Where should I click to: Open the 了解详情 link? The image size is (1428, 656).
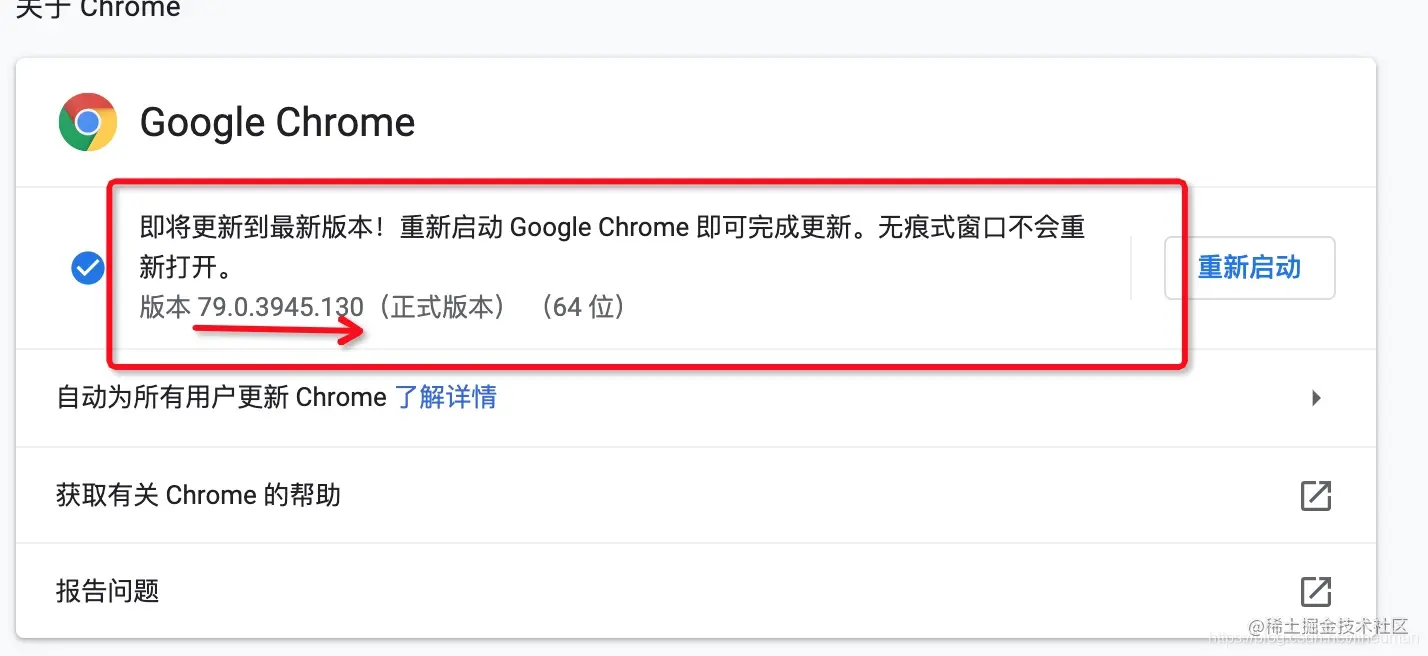point(446,397)
